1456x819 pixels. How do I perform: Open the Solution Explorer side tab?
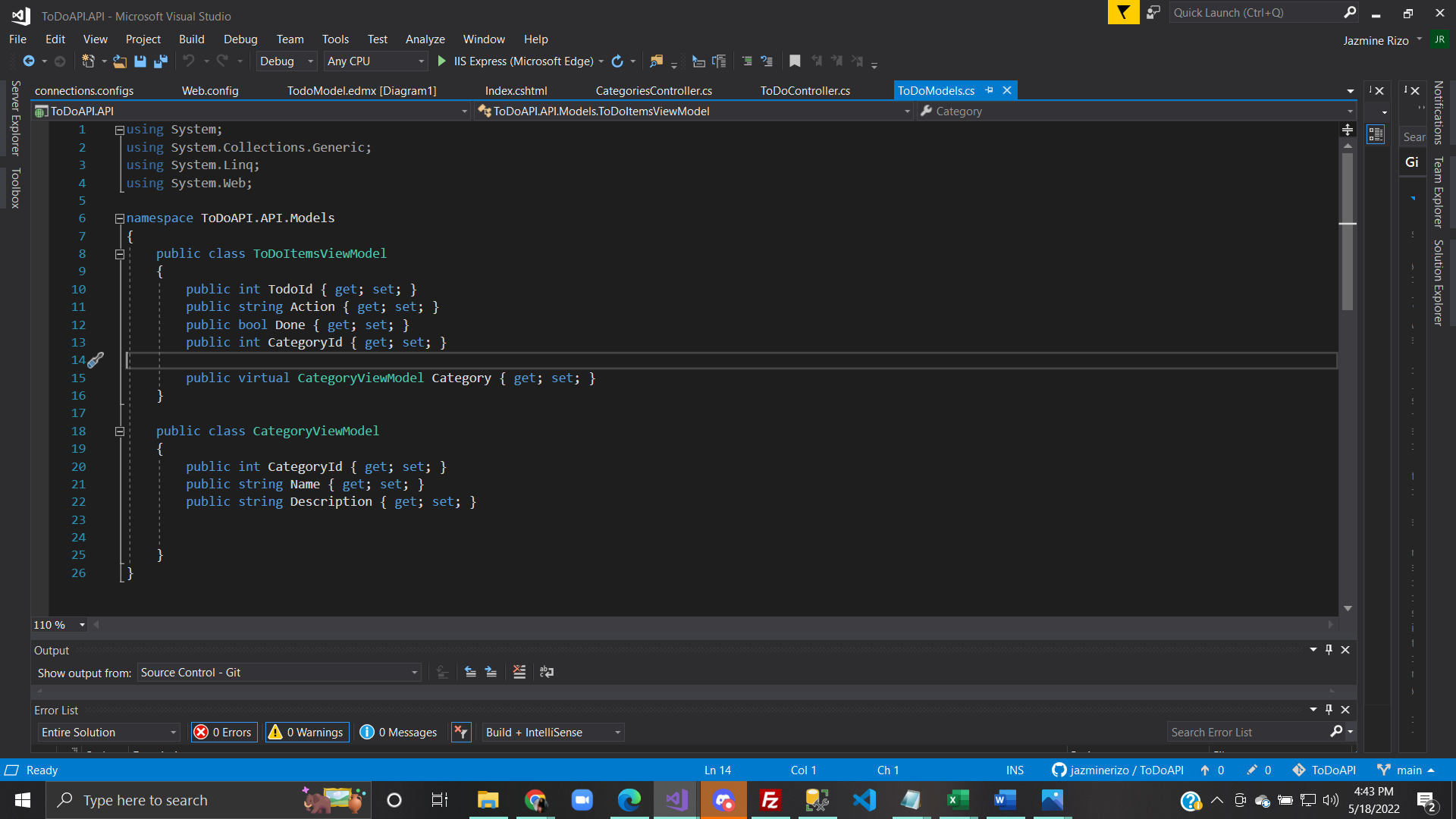[1438, 282]
